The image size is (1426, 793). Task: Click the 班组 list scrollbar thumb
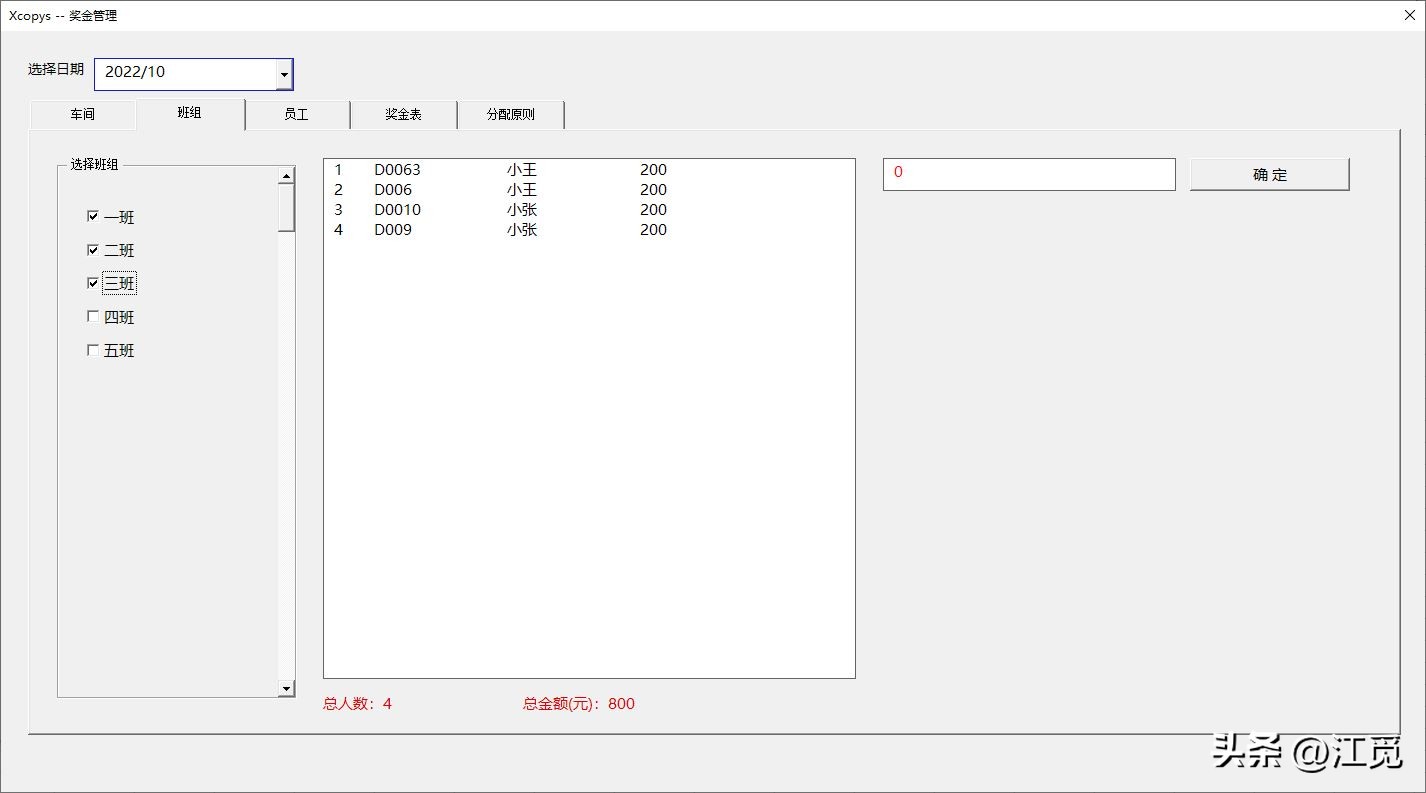pyautogui.click(x=287, y=208)
